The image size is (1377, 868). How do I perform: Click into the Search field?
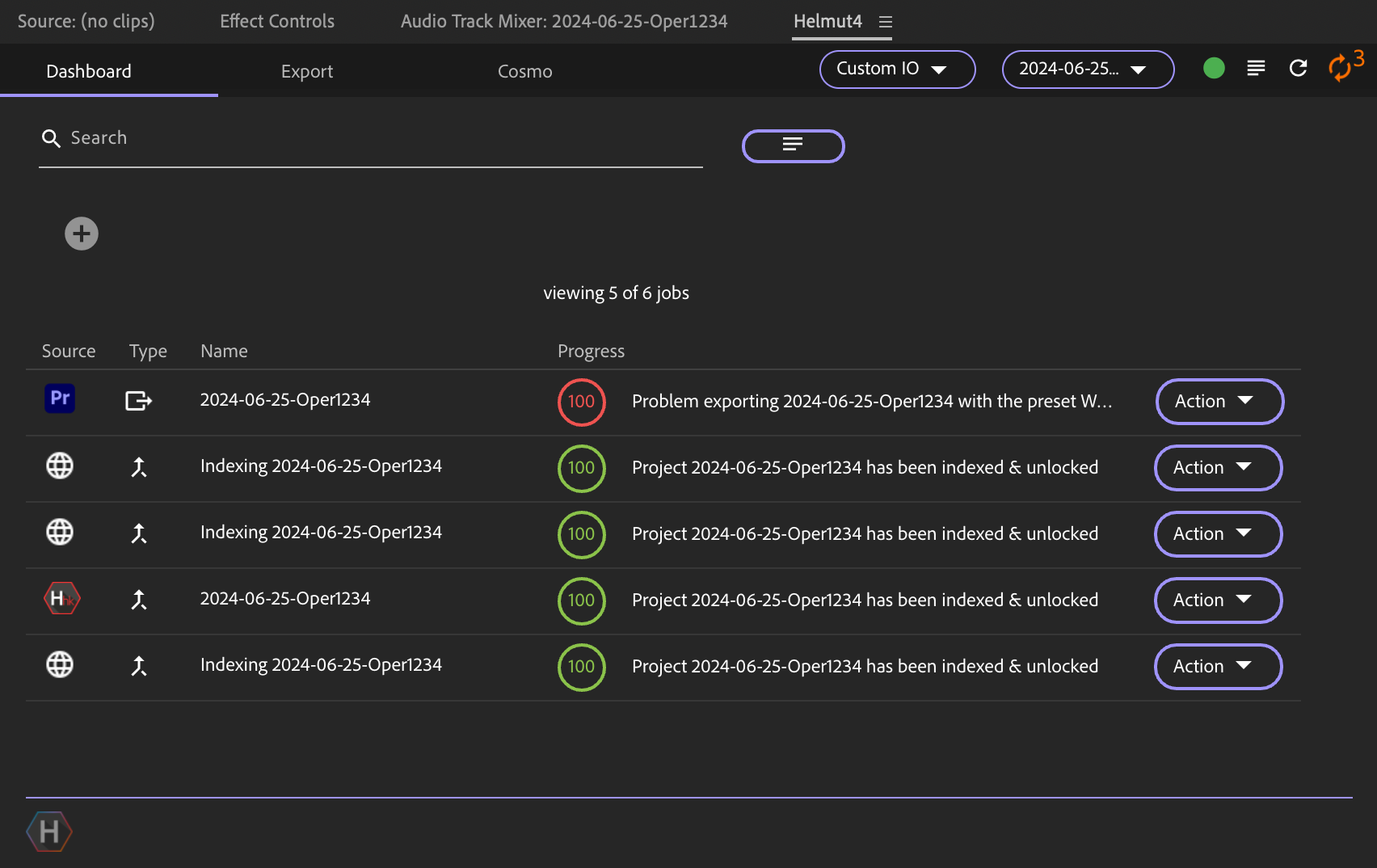point(372,138)
